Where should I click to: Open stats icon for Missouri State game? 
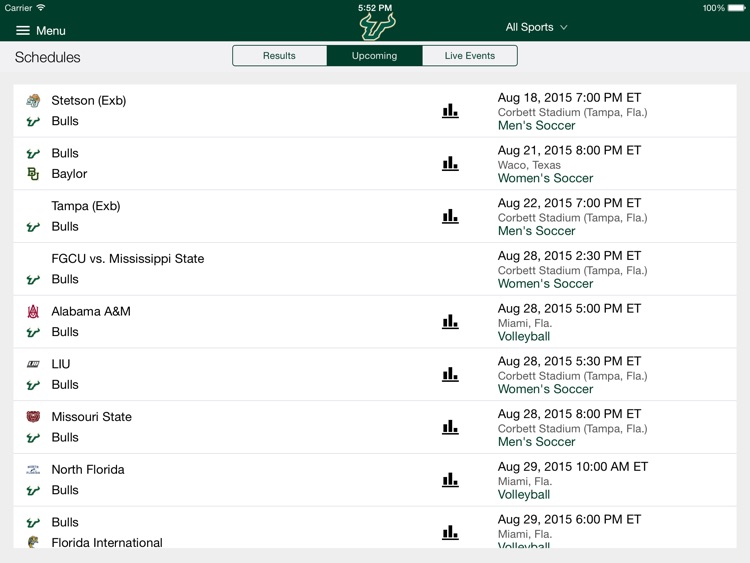[x=450, y=427]
